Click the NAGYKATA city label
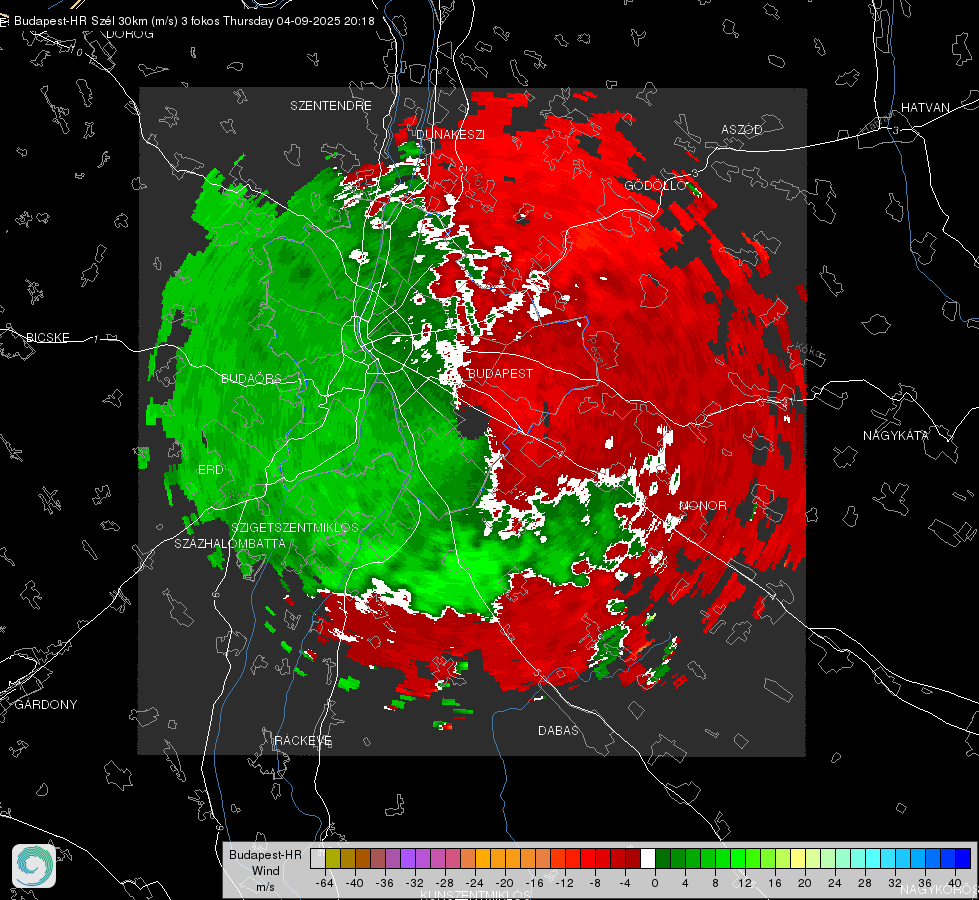The height and width of the screenshot is (900, 979). (x=896, y=436)
